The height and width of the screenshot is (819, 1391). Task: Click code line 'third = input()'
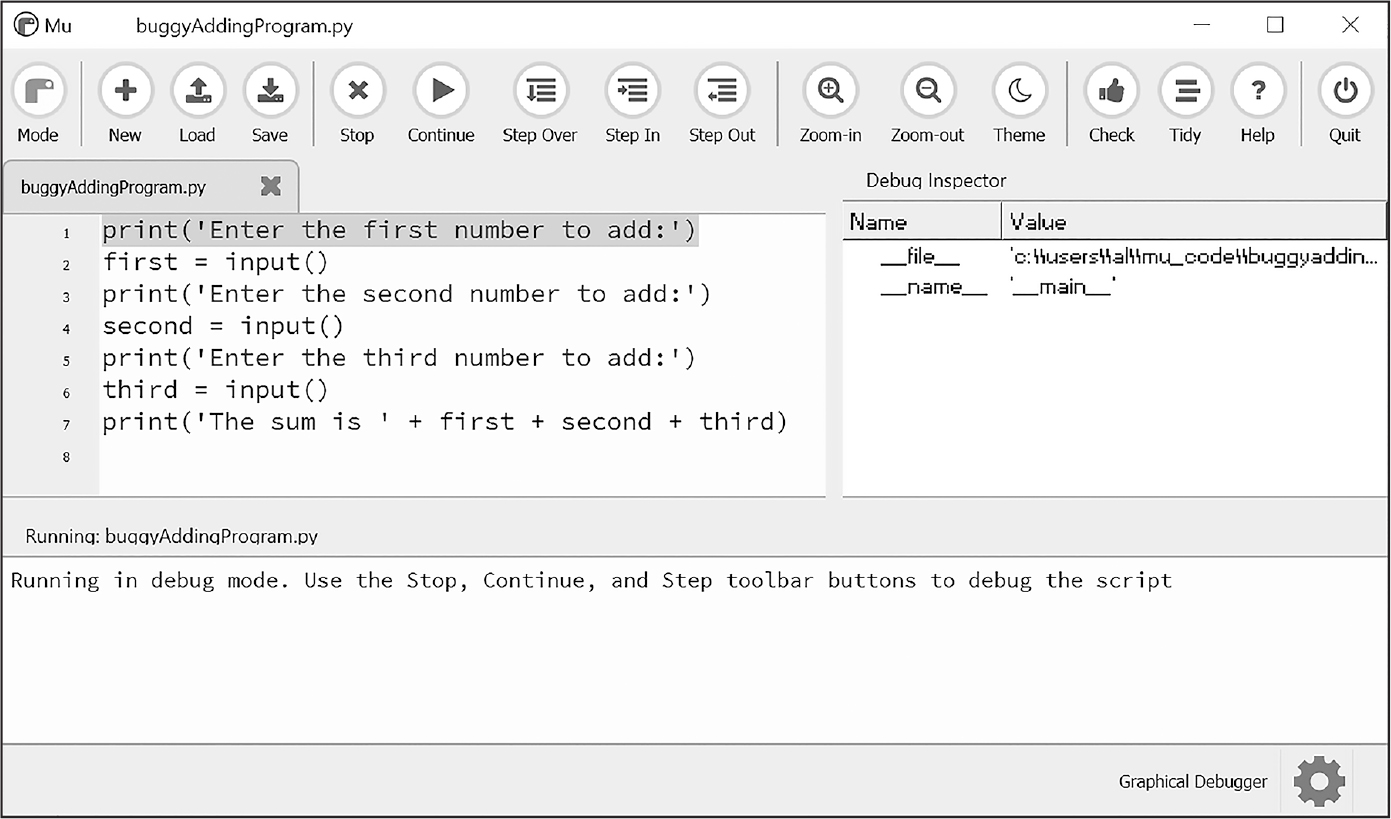click(215, 390)
